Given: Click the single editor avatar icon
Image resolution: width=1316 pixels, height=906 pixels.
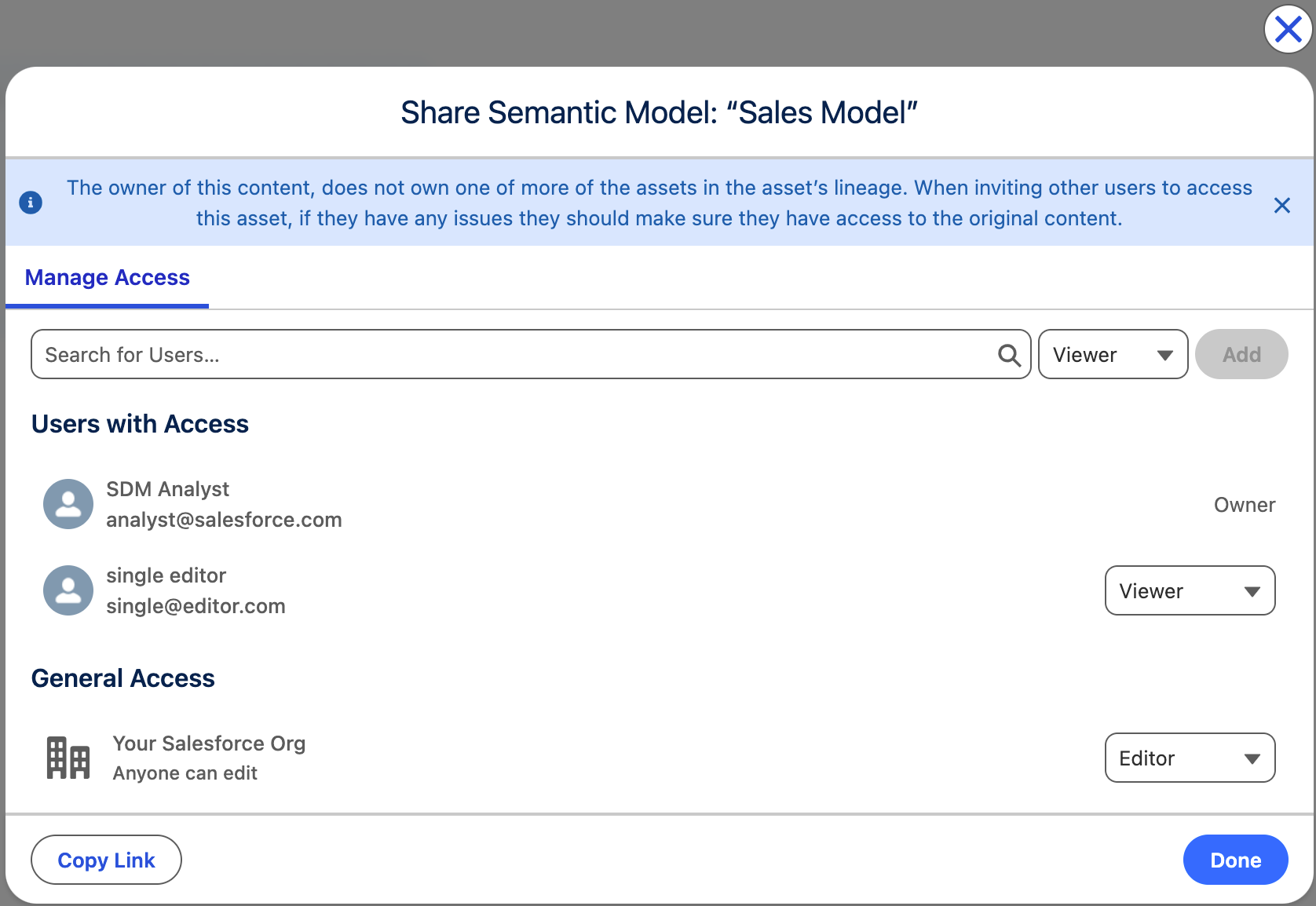Looking at the screenshot, I should (68, 590).
